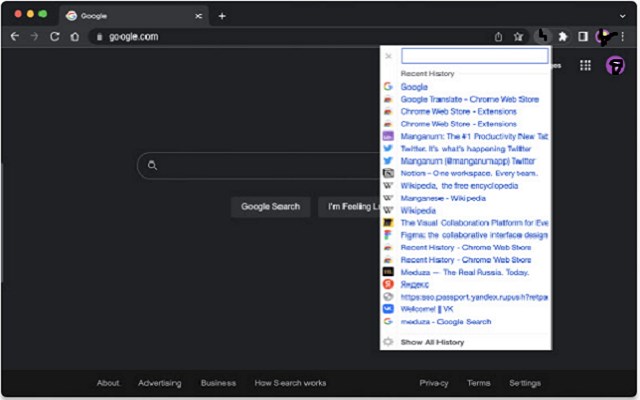Open Meduza — The Real Russia. Today entry
Image resolution: width=640 pixels, height=400 pixels.
pyautogui.click(x=465, y=272)
